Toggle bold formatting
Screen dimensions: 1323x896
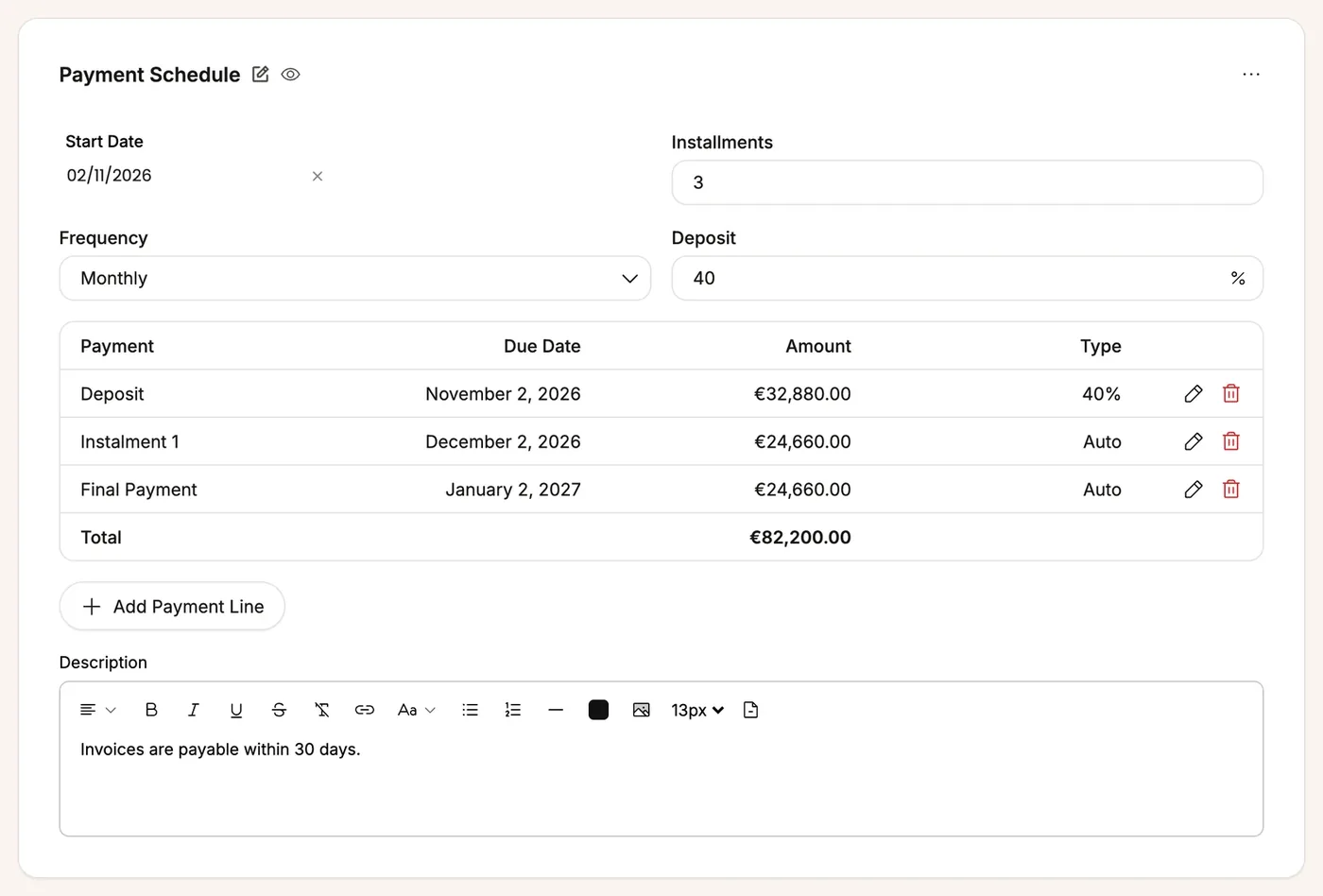point(151,710)
